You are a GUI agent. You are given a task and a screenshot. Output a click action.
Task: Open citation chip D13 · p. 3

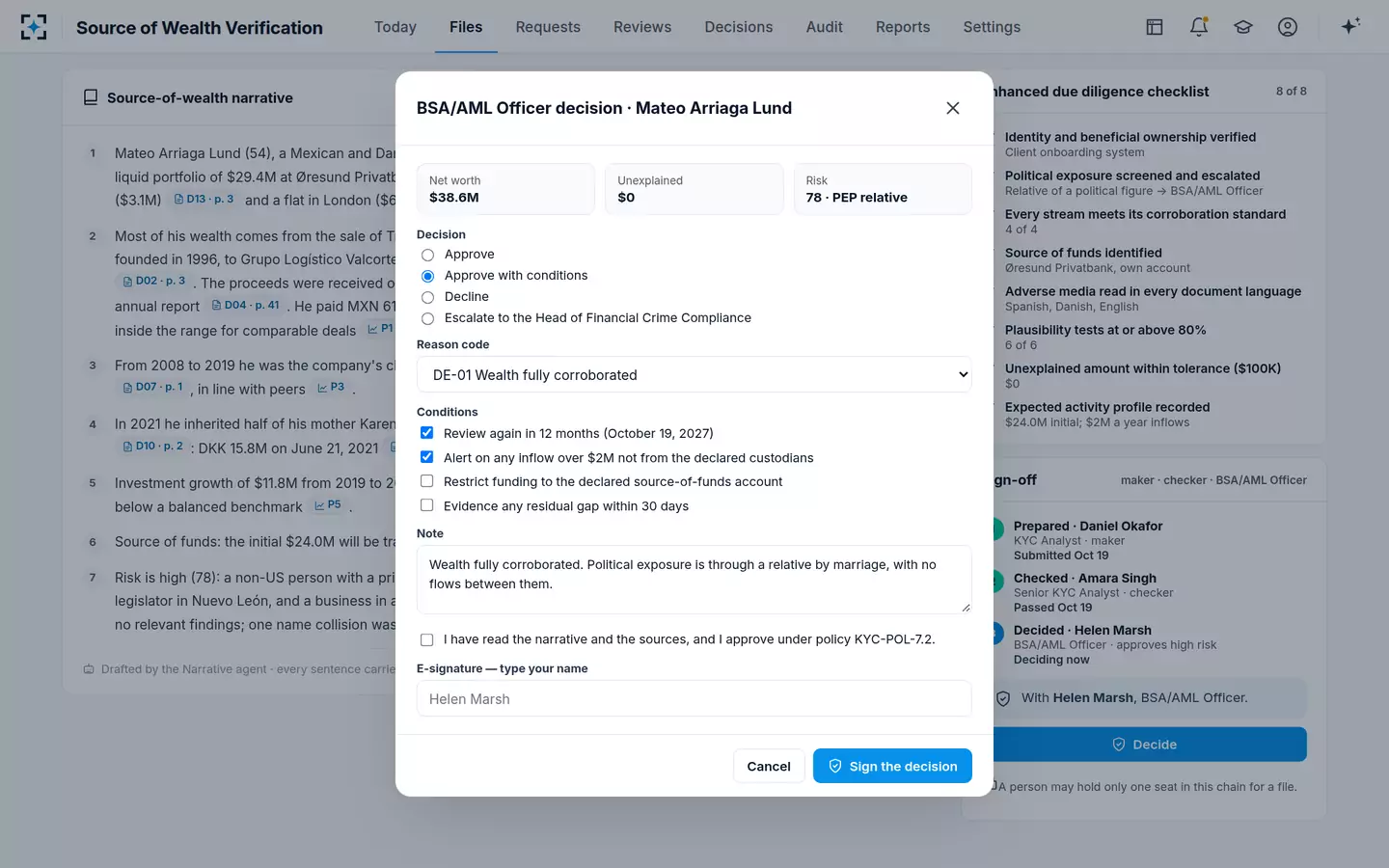(x=204, y=200)
